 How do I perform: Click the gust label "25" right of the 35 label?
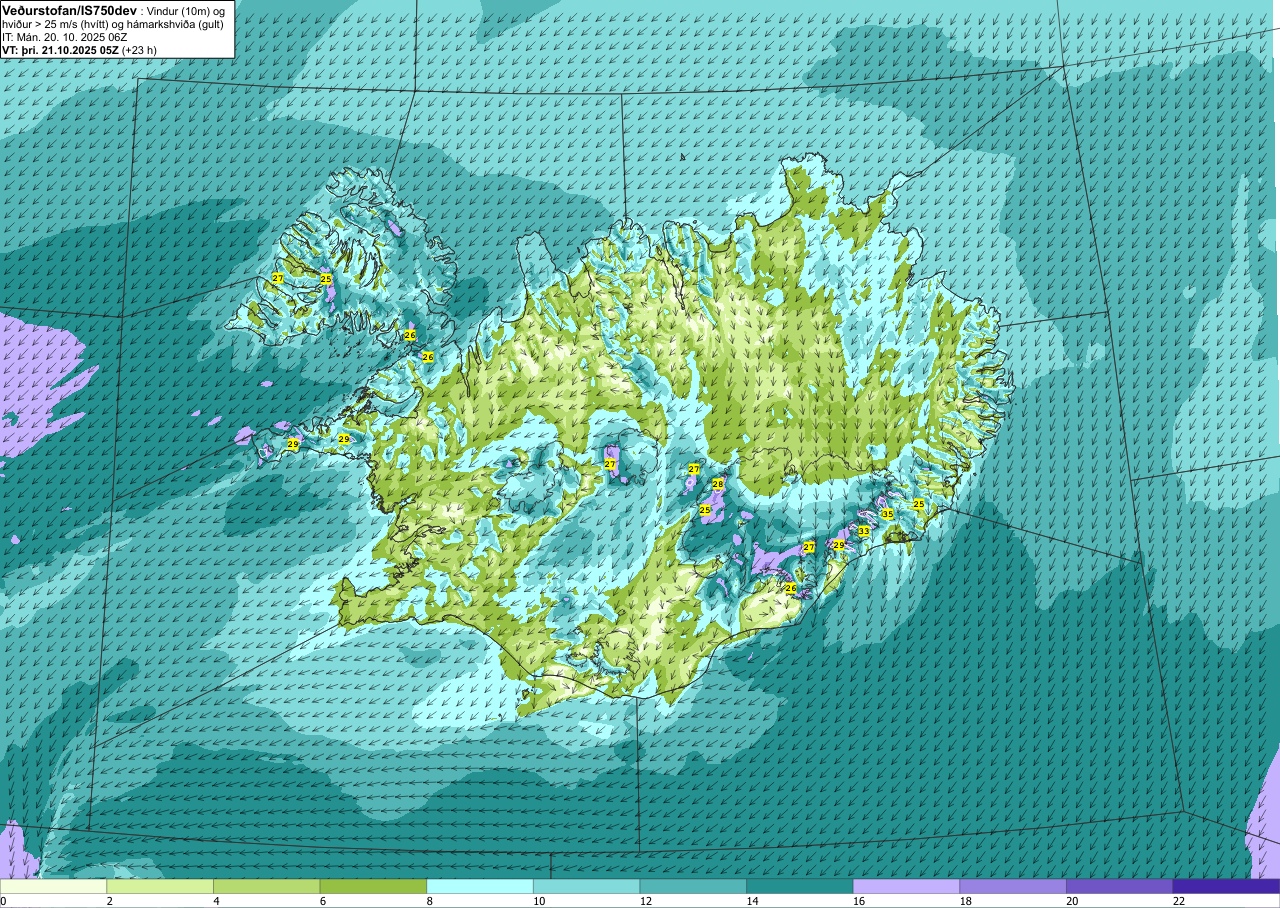[x=919, y=504]
